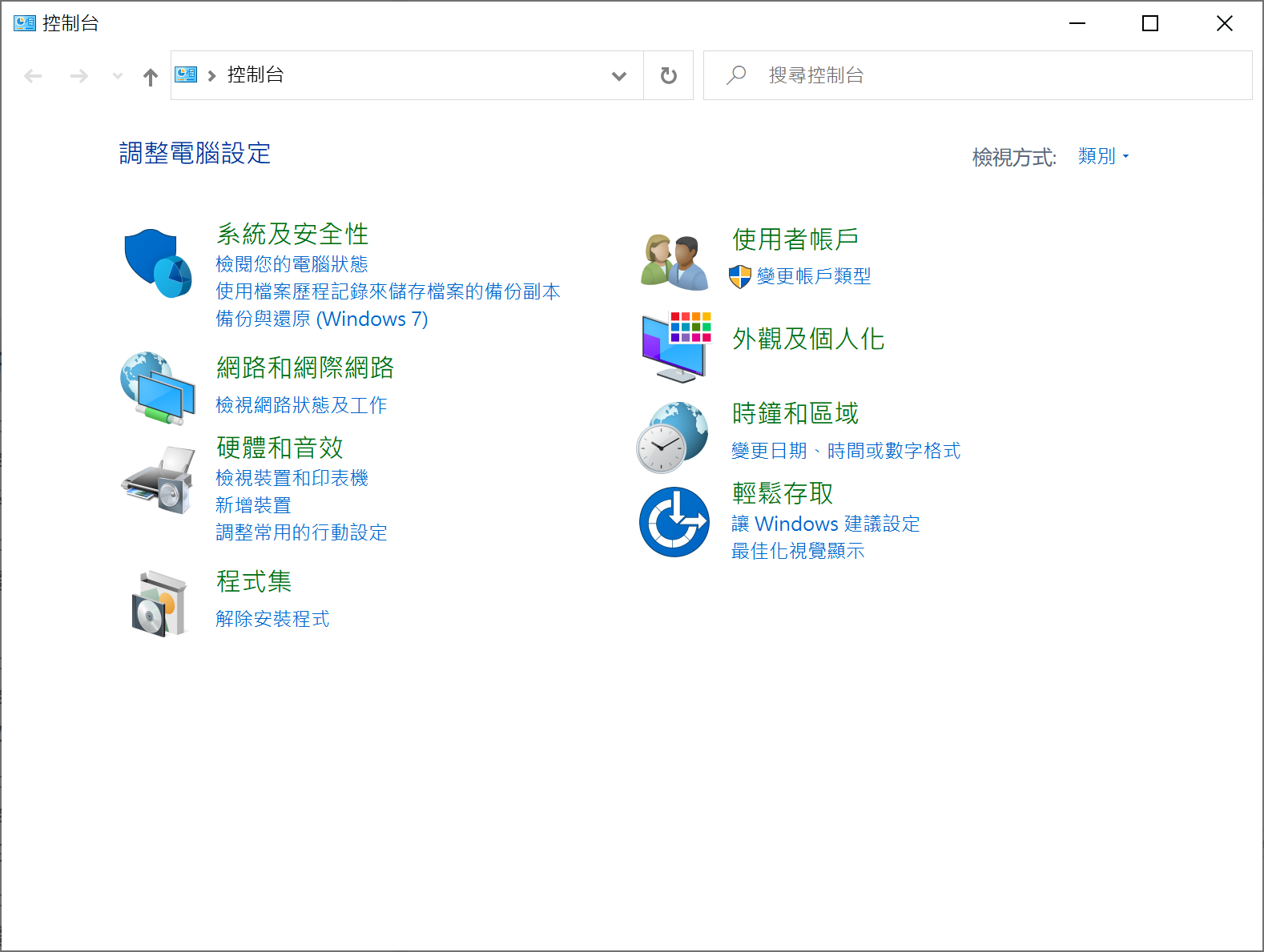Screen dimensions: 1264x952
Task: Open the Programs disc box icon
Action: click(158, 604)
